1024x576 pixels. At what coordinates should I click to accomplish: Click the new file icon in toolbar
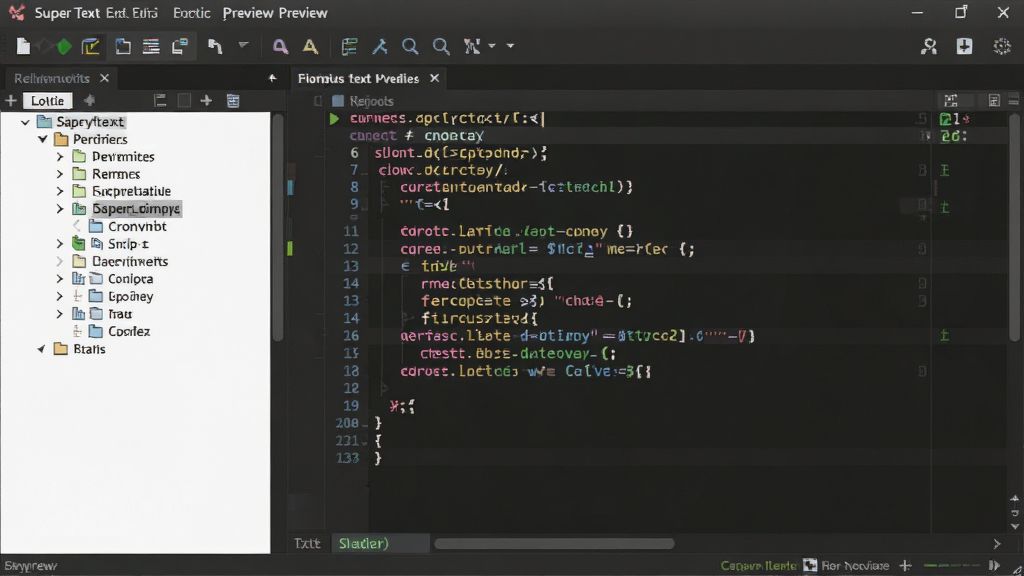23,46
